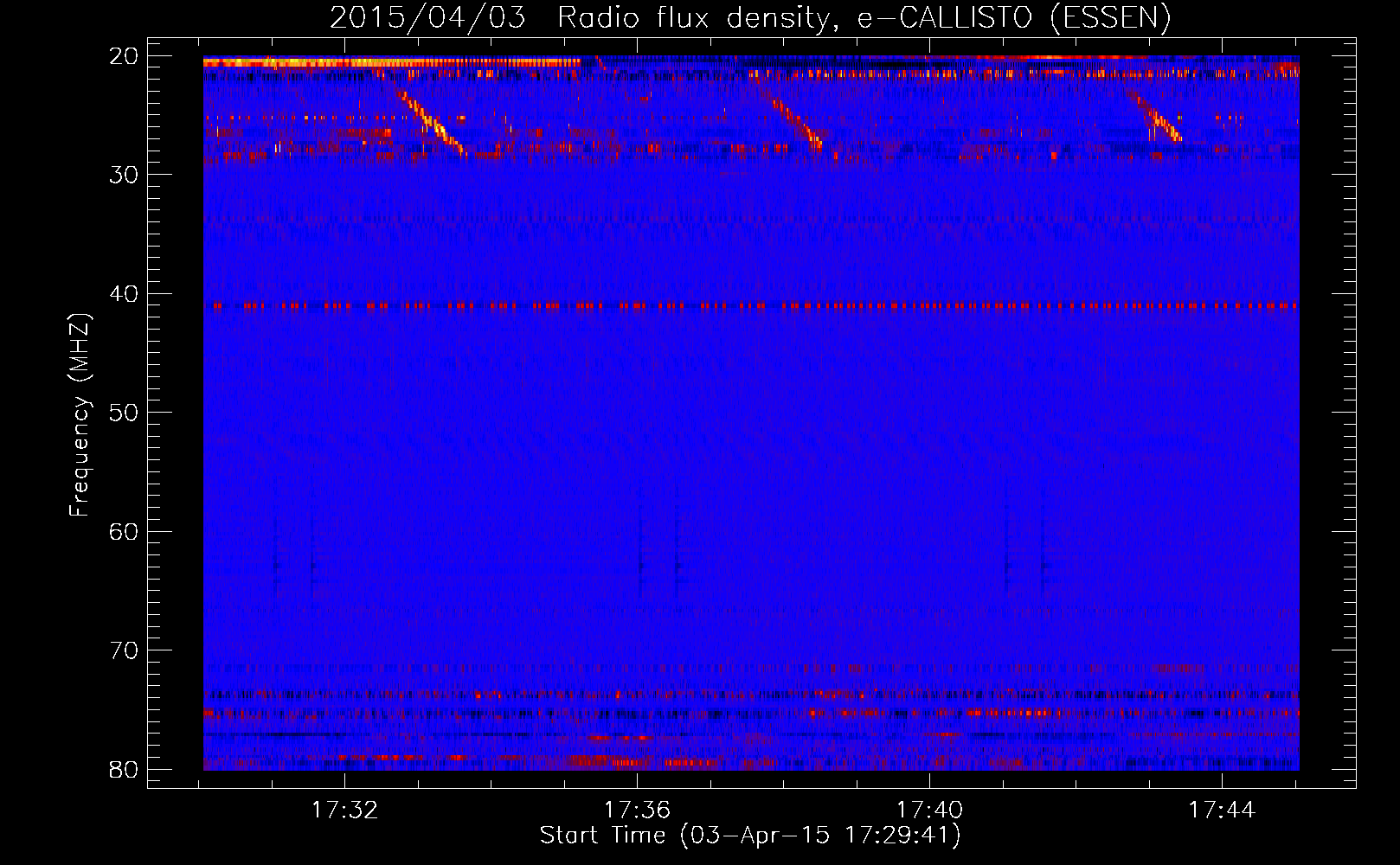This screenshot has width=1400, height=865.
Task: Click the plot title '2015/04/03 Radio flux density'
Action: pos(750,17)
